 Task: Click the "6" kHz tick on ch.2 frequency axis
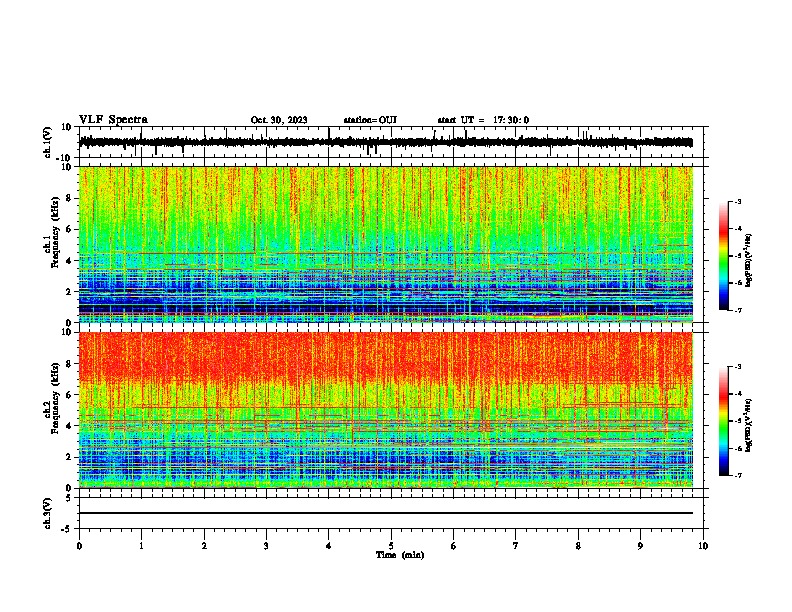69,394
